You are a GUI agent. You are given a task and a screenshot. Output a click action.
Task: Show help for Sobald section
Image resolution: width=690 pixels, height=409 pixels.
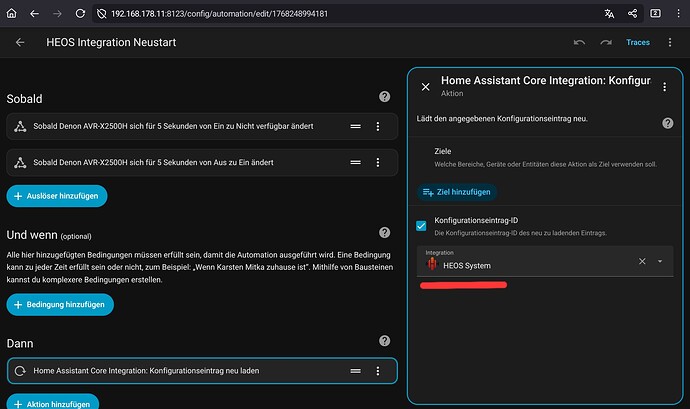(385, 97)
